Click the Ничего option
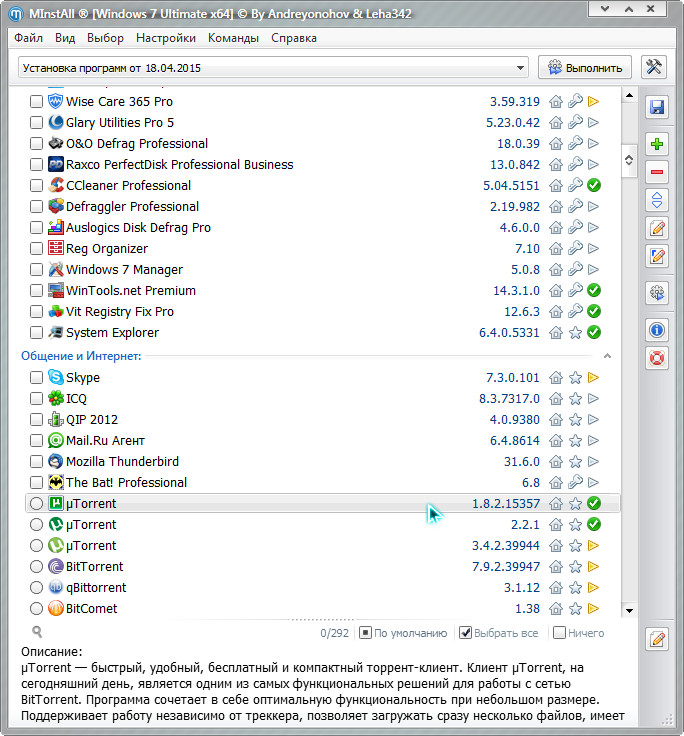The height and width of the screenshot is (736, 684). 578,633
